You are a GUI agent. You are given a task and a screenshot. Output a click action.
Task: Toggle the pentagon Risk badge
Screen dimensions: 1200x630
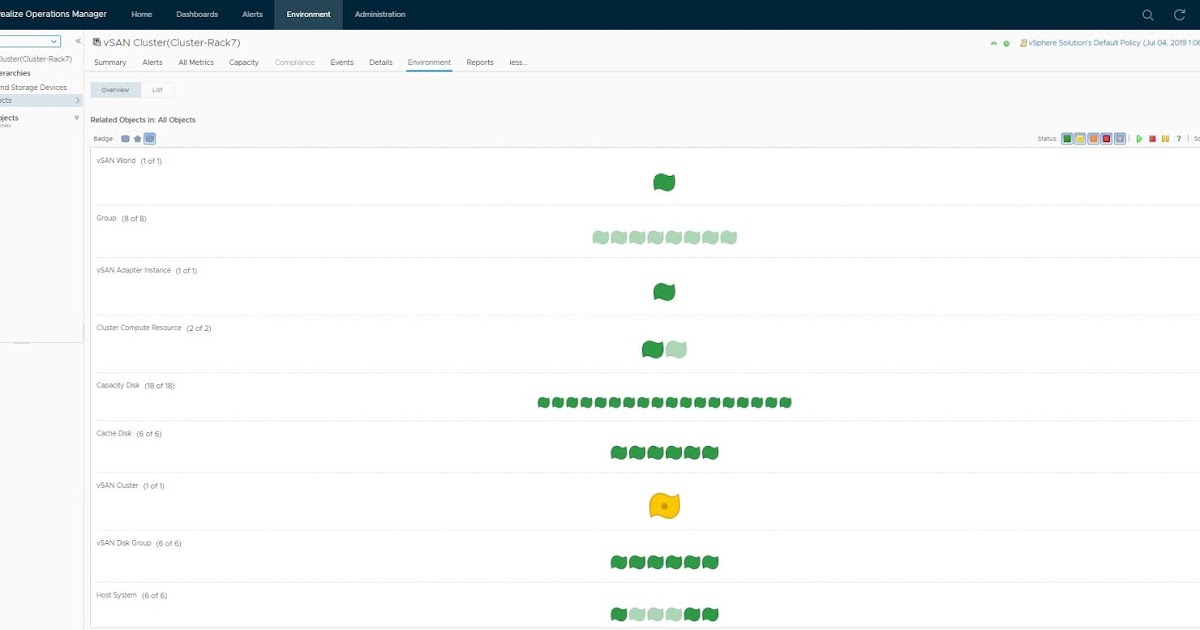[137, 139]
